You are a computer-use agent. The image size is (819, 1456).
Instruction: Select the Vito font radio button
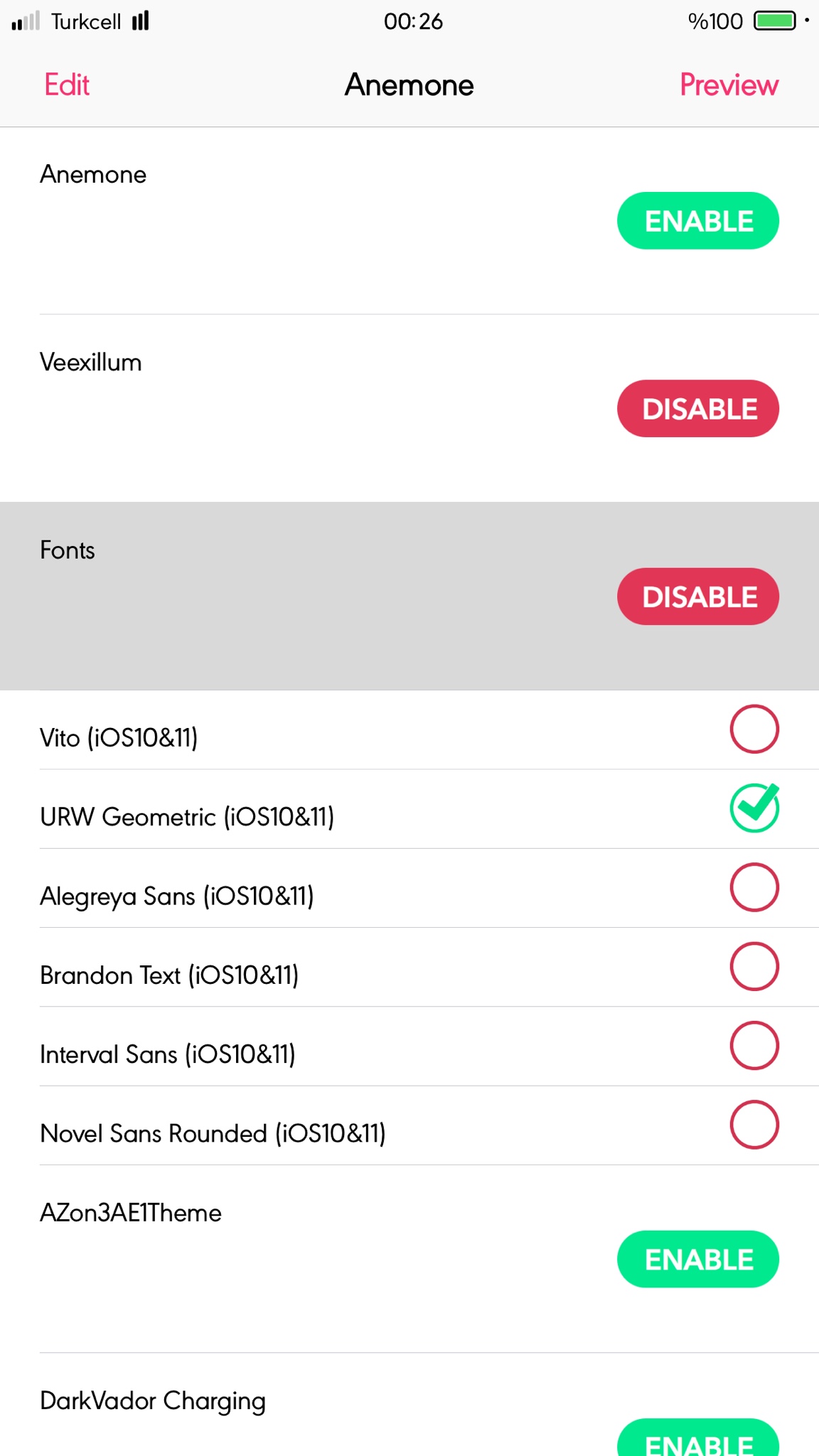point(754,729)
